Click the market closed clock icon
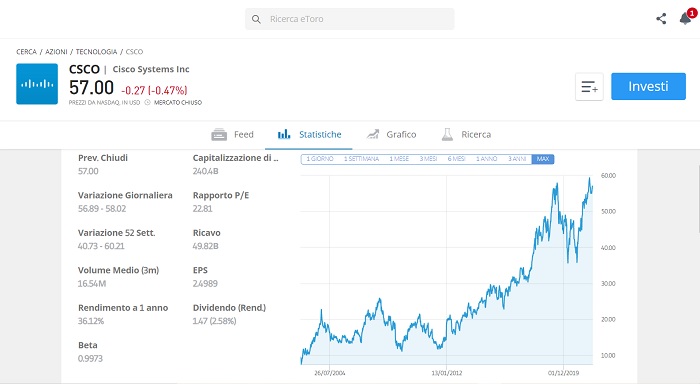 click(x=147, y=103)
